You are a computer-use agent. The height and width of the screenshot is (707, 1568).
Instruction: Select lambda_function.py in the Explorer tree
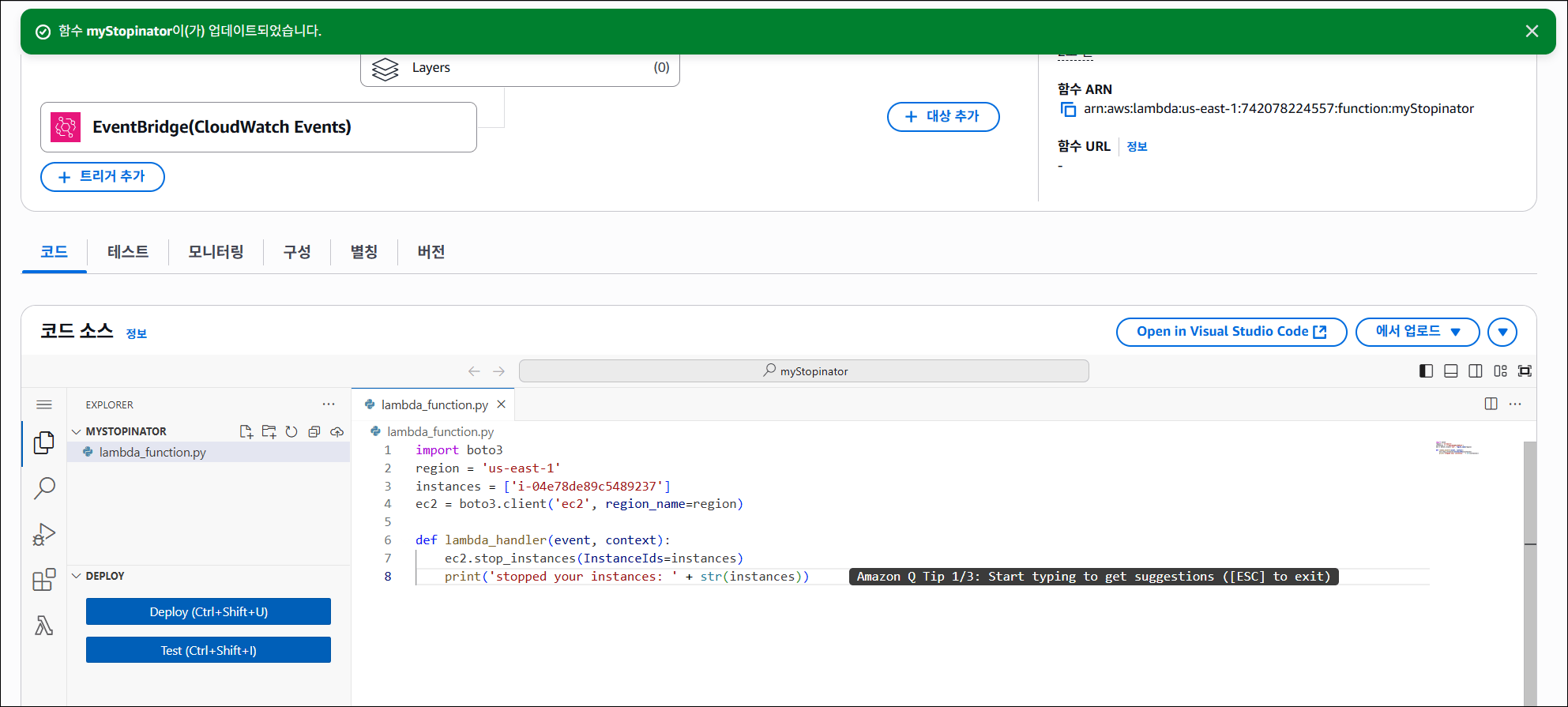209,453
